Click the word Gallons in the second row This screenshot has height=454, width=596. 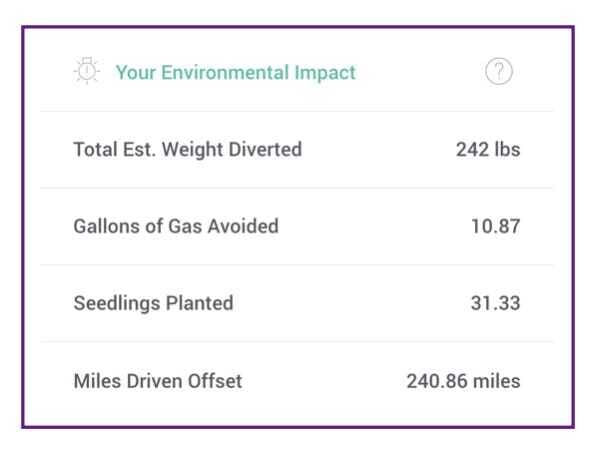[107, 226]
